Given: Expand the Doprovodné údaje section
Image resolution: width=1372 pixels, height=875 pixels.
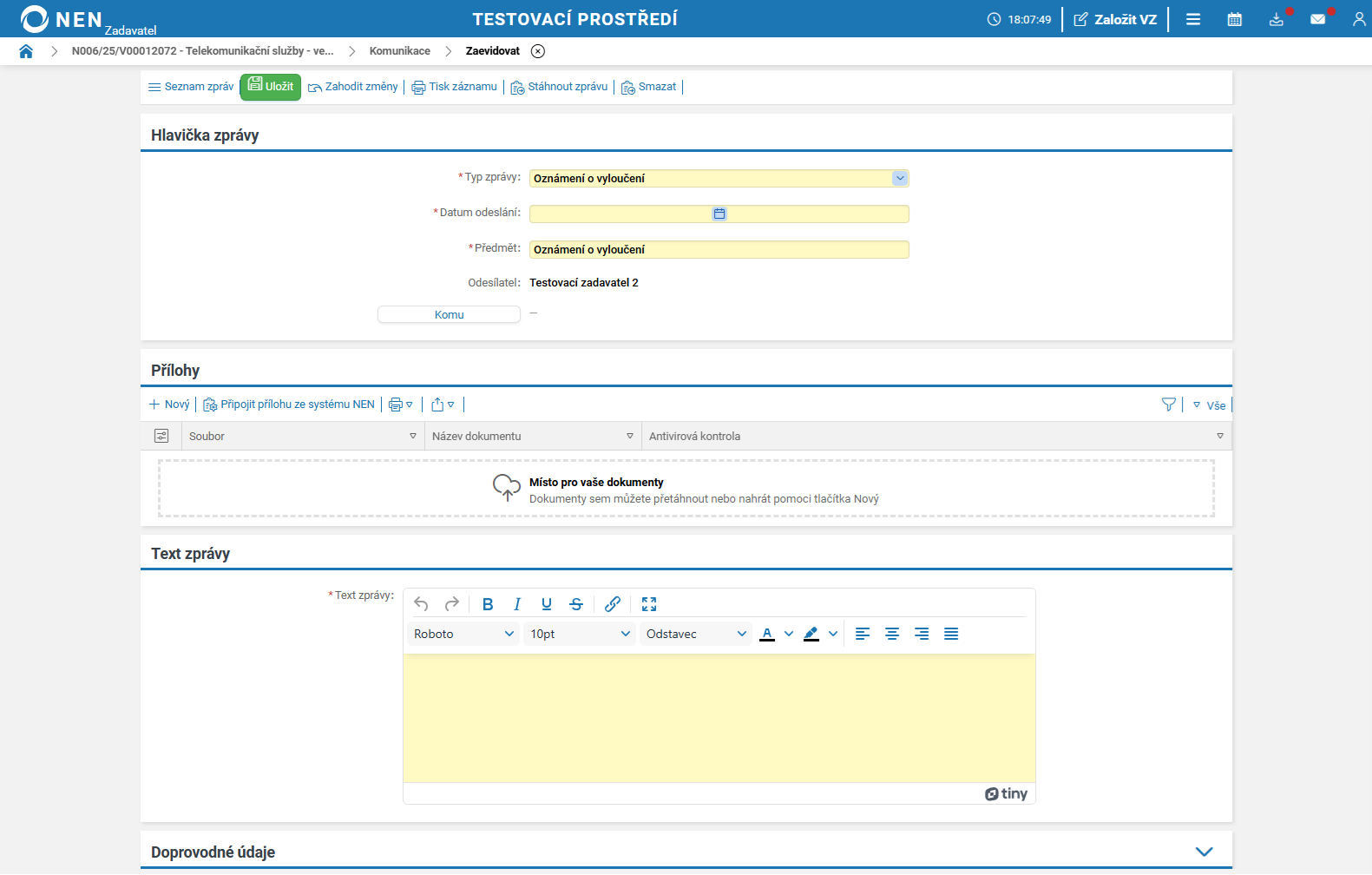Looking at the screenshot, I should point(1204,852).
